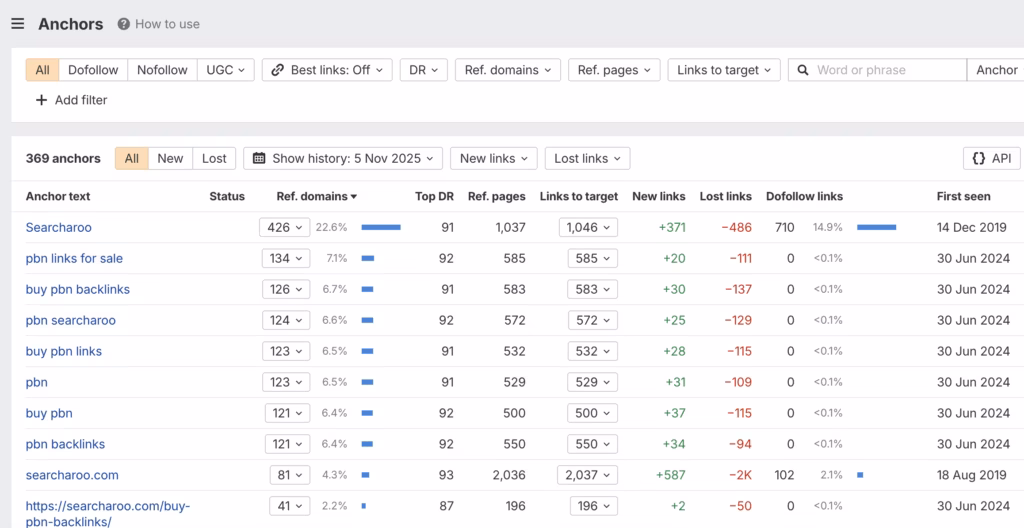
Task: Sort by New links column header
Action: tap(659, 196)
